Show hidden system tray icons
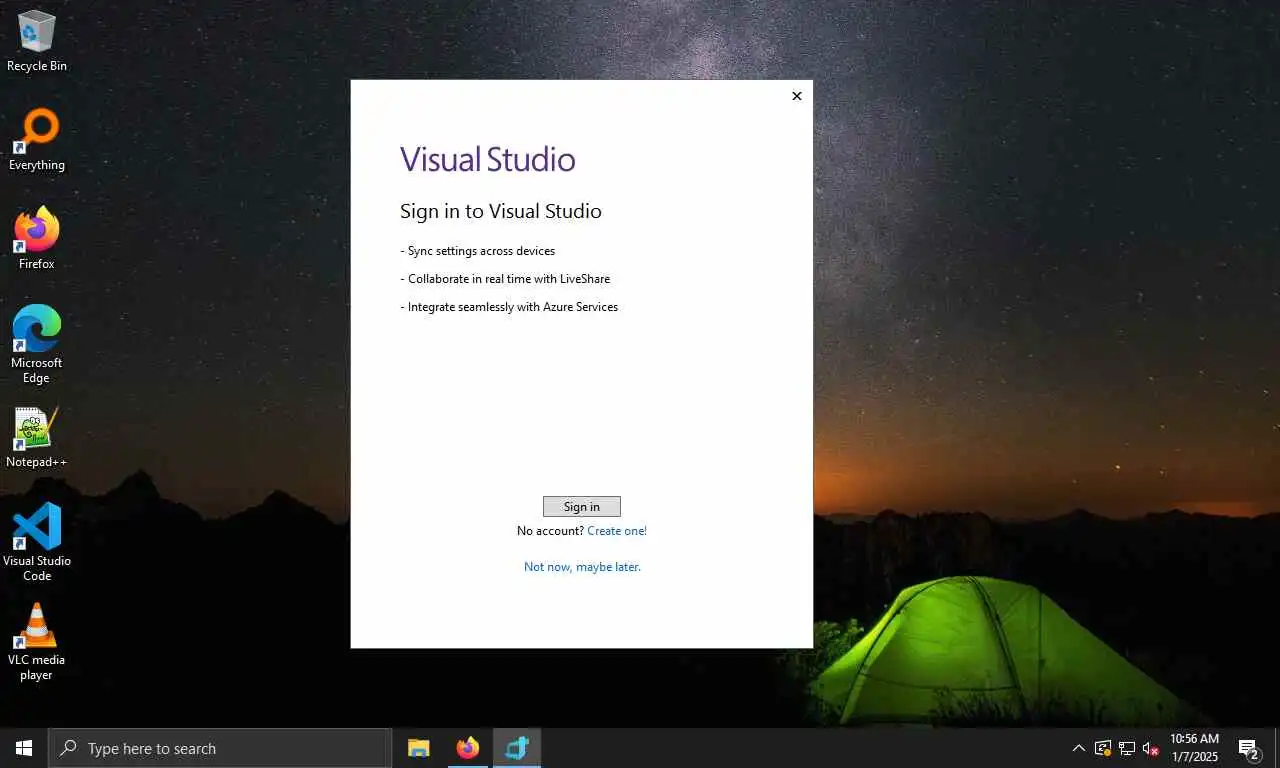 (1078, 748)
